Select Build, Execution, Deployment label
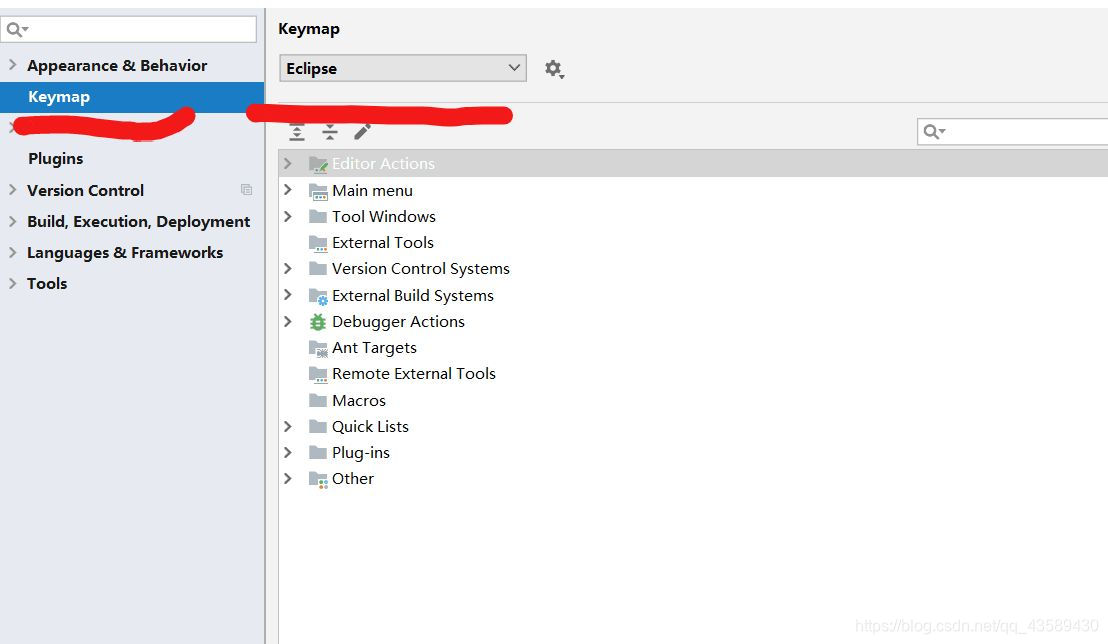The width and height of the screenshot is (1108, 644). click(138, 221)
